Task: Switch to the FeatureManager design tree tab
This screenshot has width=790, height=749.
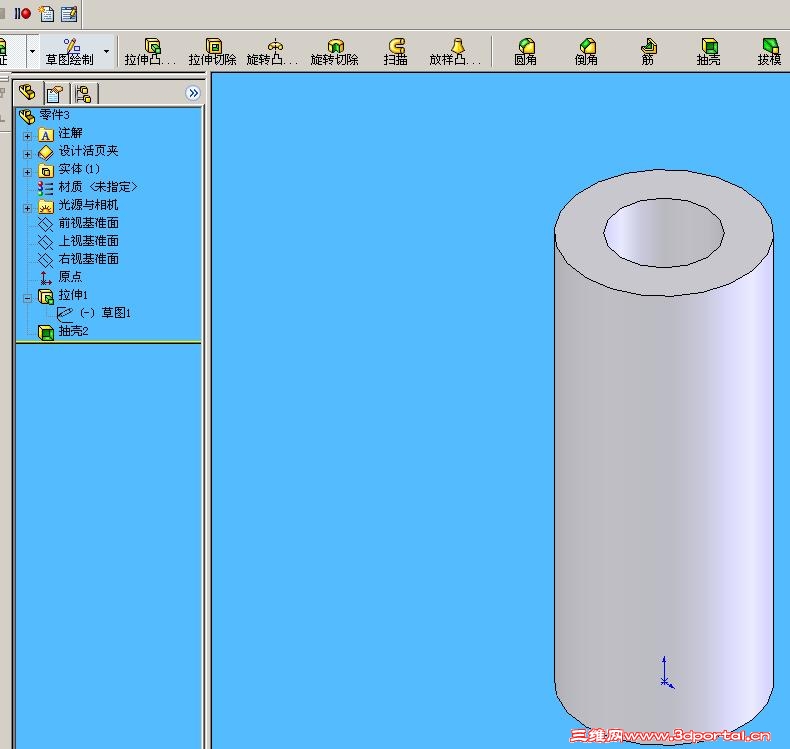Action: pos(28,93)
